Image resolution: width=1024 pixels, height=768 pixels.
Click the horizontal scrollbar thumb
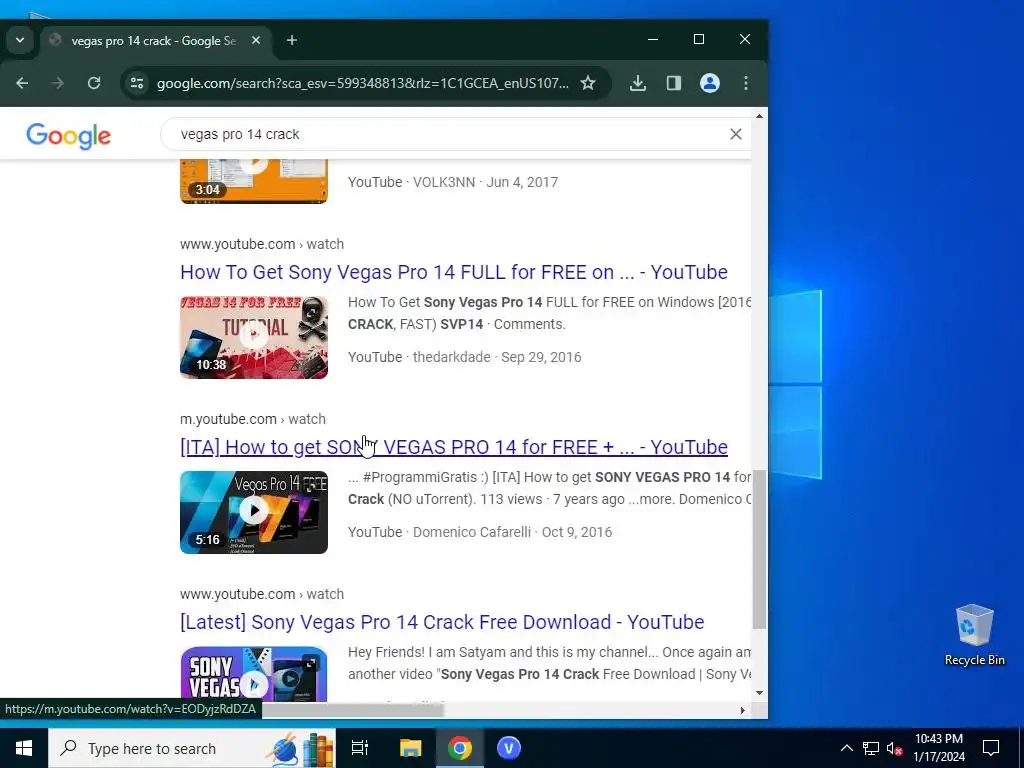click(353, 710)
